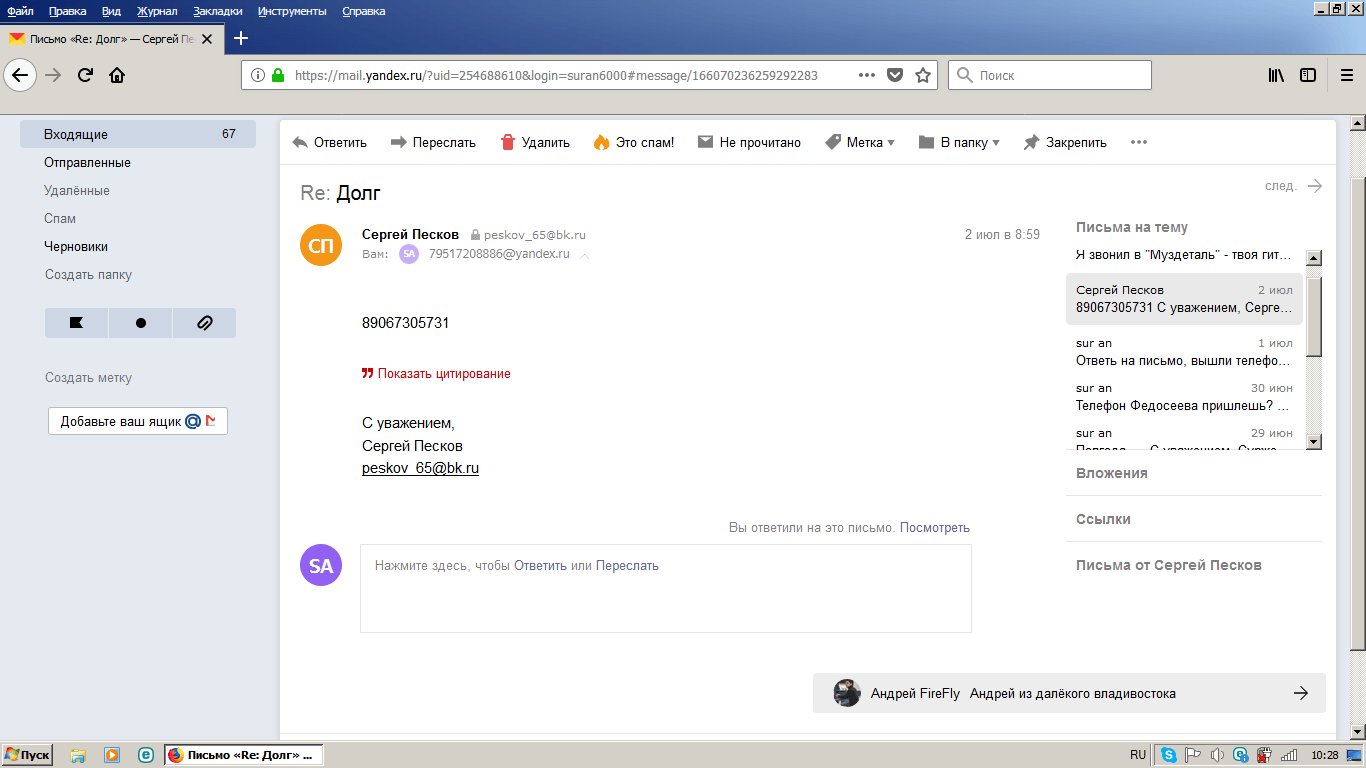Expand recipient details chevron next to address

tap(585, 256)
